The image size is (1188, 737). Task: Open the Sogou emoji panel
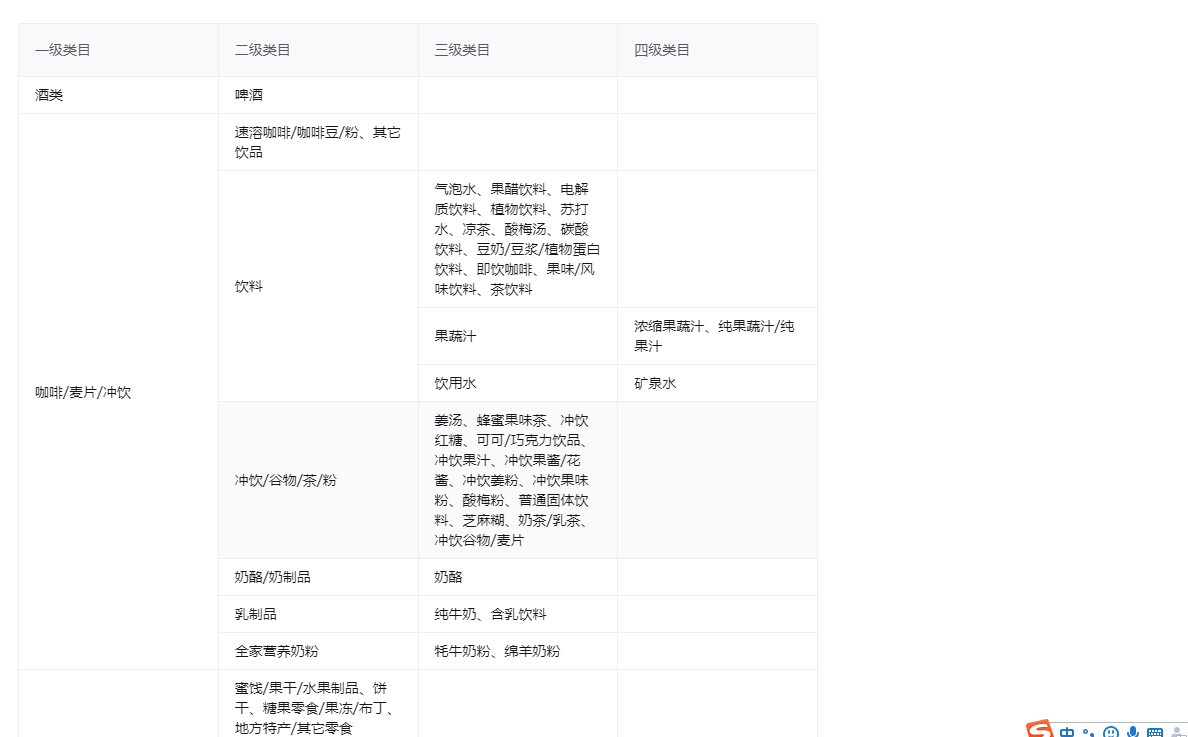1110,732
